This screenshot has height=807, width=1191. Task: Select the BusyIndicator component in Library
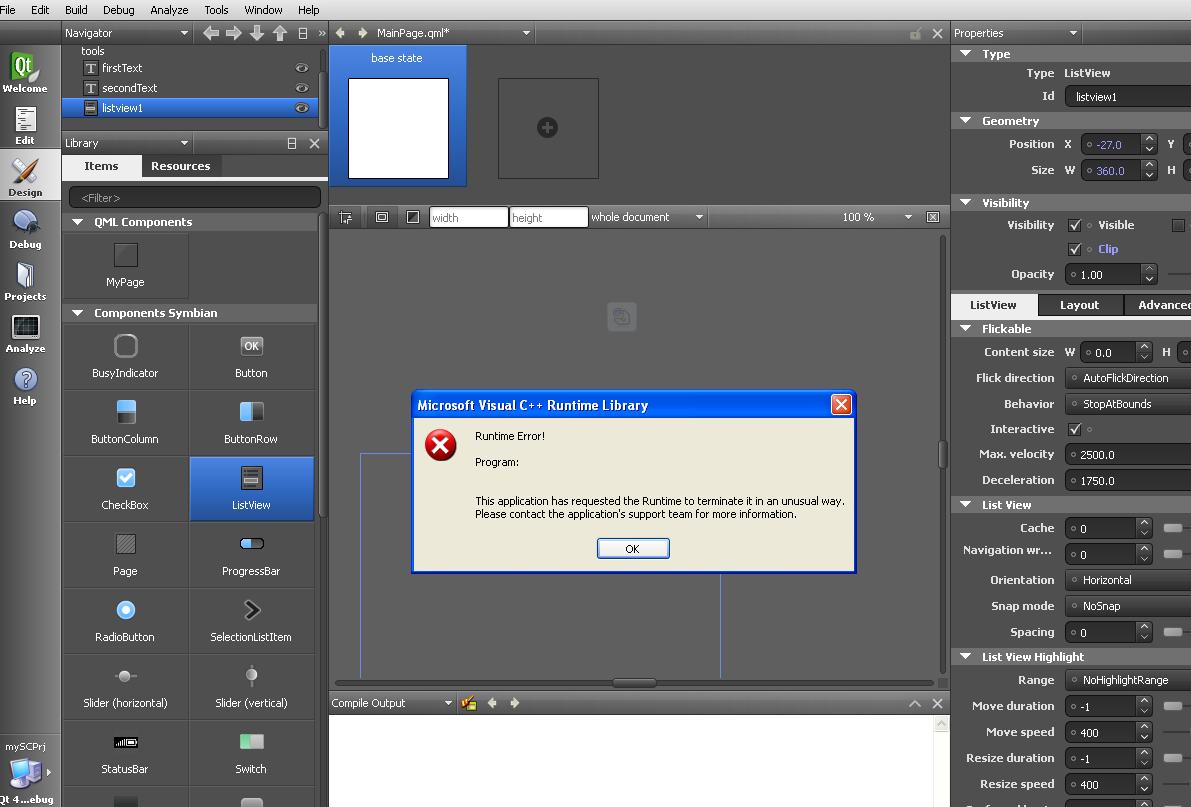125,355
